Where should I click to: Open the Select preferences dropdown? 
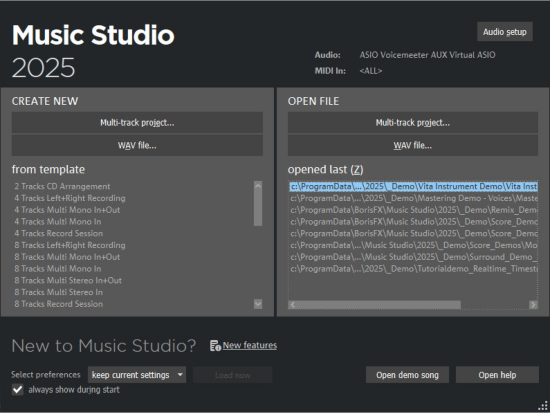pos(137,375)
